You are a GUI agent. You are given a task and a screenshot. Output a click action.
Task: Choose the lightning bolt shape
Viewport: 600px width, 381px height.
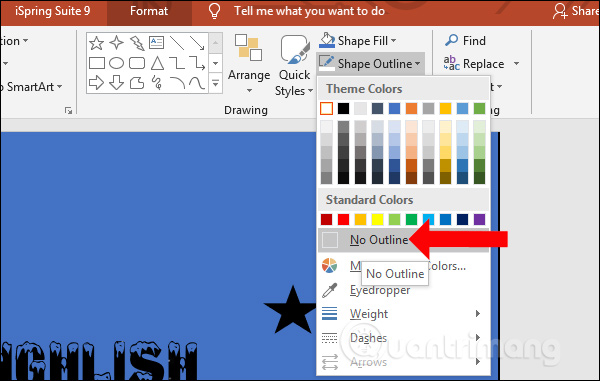point(137,43)
